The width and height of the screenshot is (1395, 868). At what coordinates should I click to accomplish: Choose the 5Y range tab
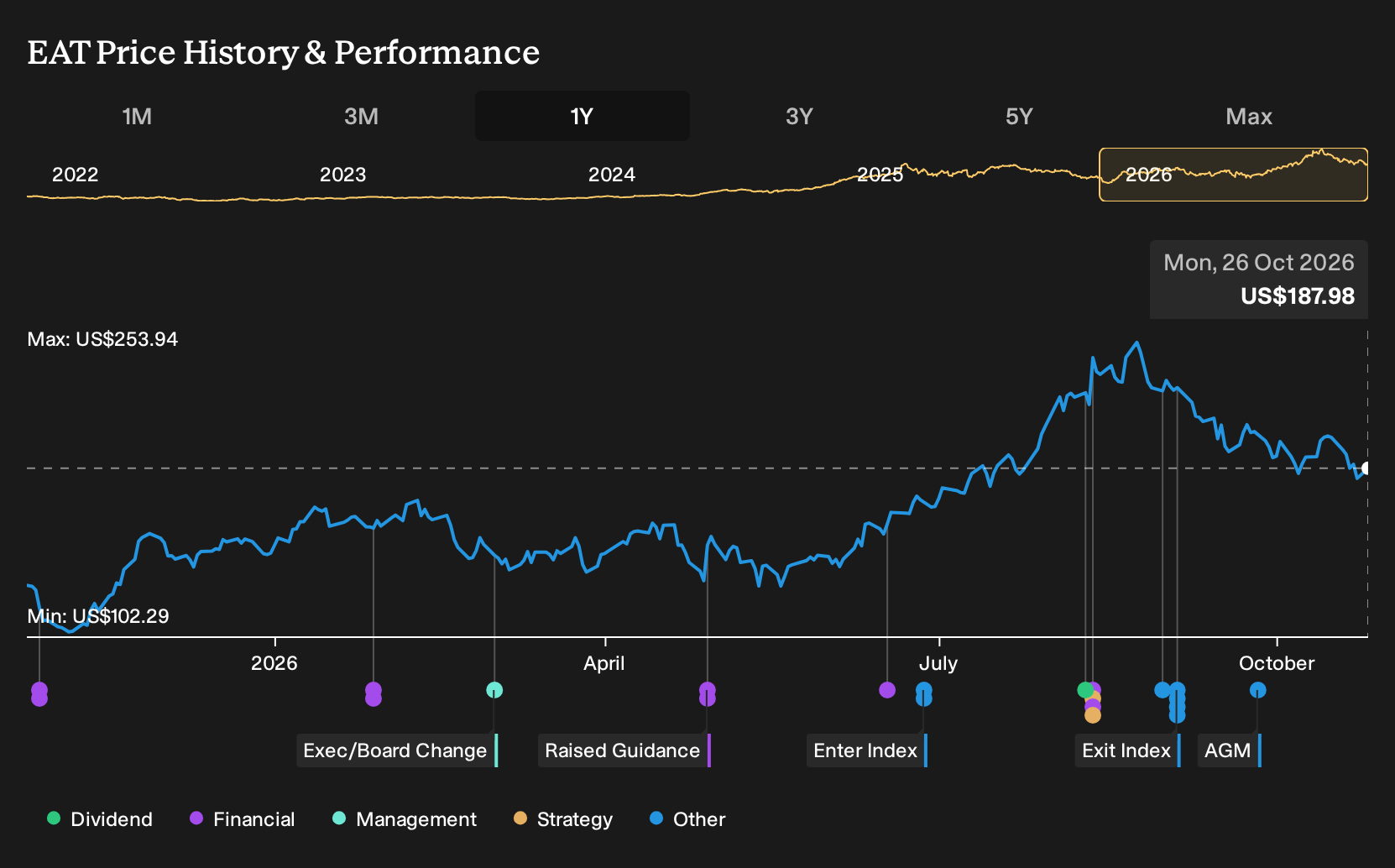click(x=1019, y=116)
